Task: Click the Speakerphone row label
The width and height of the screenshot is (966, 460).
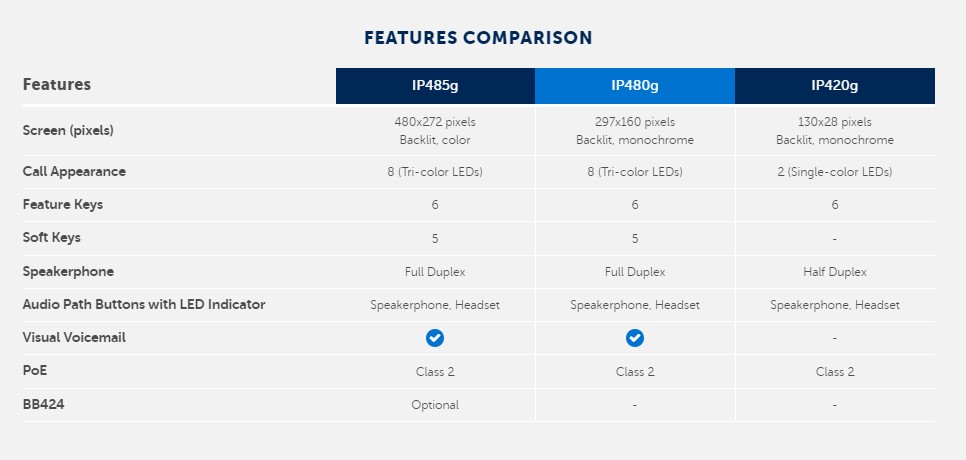Action: 68,271
